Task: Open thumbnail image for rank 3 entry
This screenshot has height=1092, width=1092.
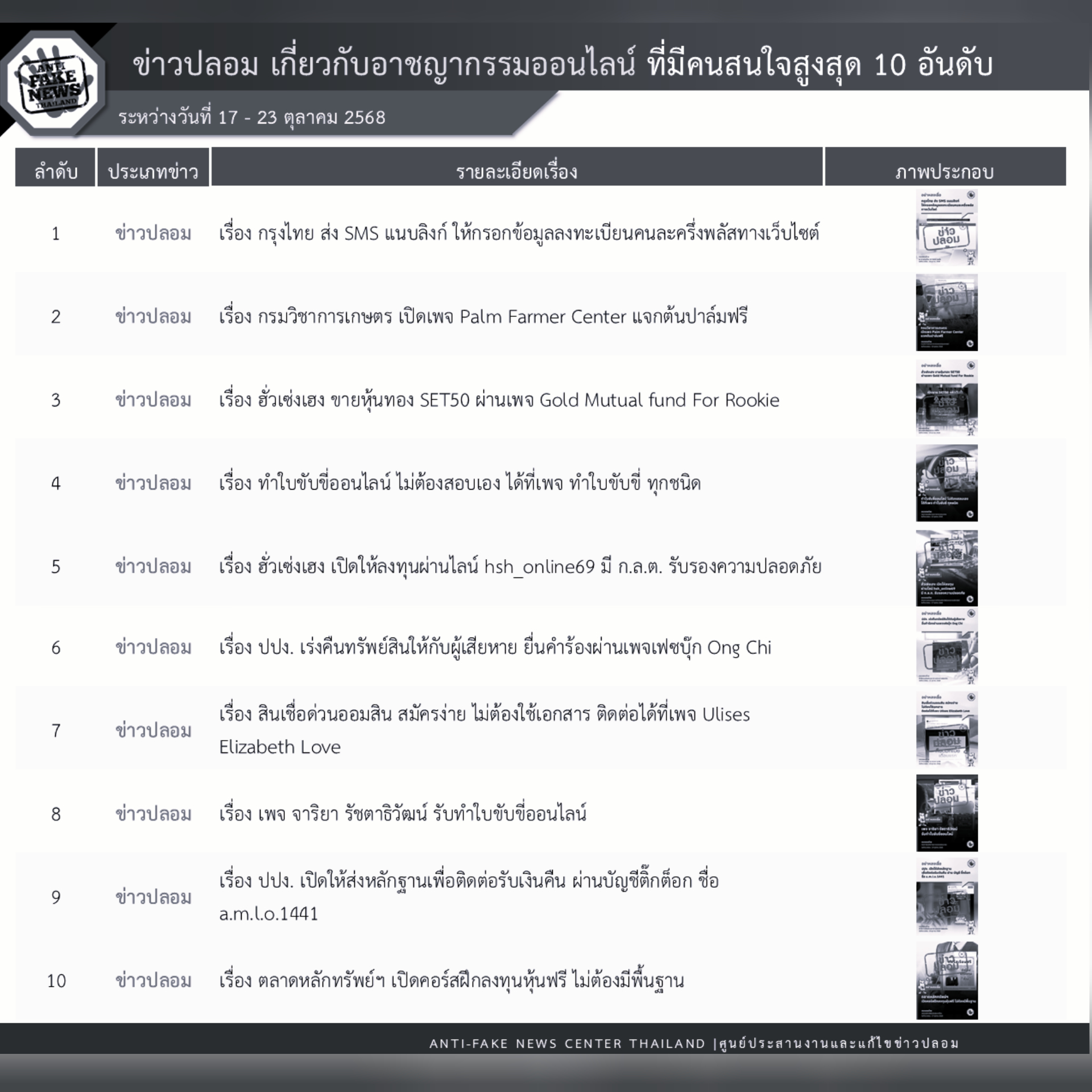Action: click(946, 398)
